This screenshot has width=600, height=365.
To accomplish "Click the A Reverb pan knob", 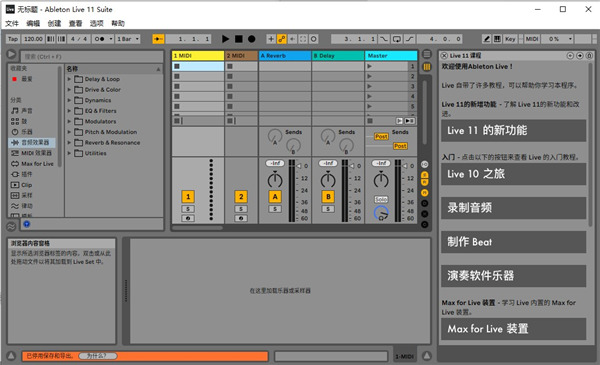I will coord(275,179).
